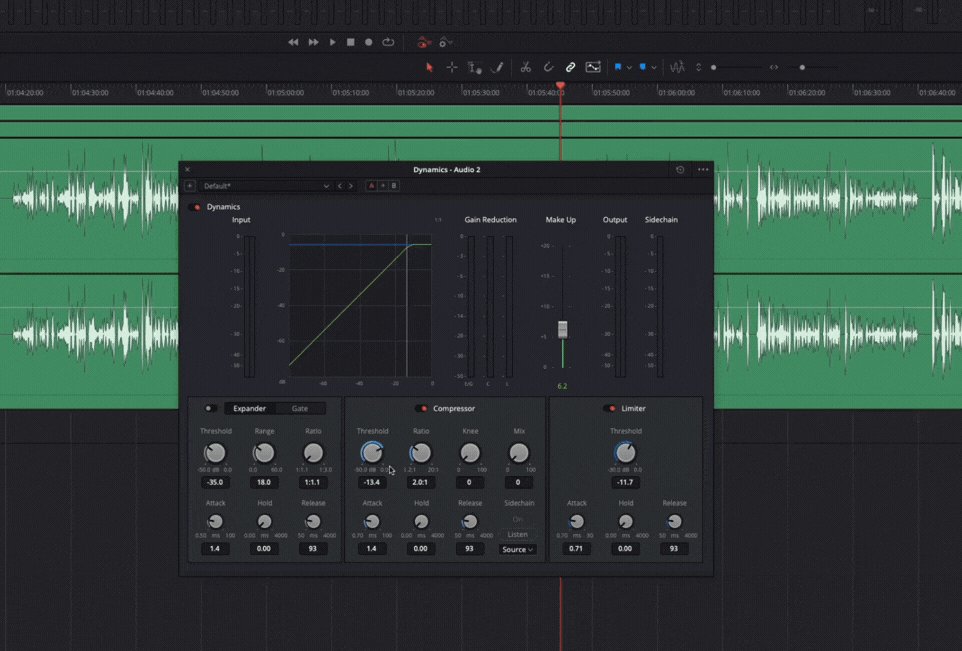Click the Expander Range value 18.0
Screen dimensions: 962x651
264,482
